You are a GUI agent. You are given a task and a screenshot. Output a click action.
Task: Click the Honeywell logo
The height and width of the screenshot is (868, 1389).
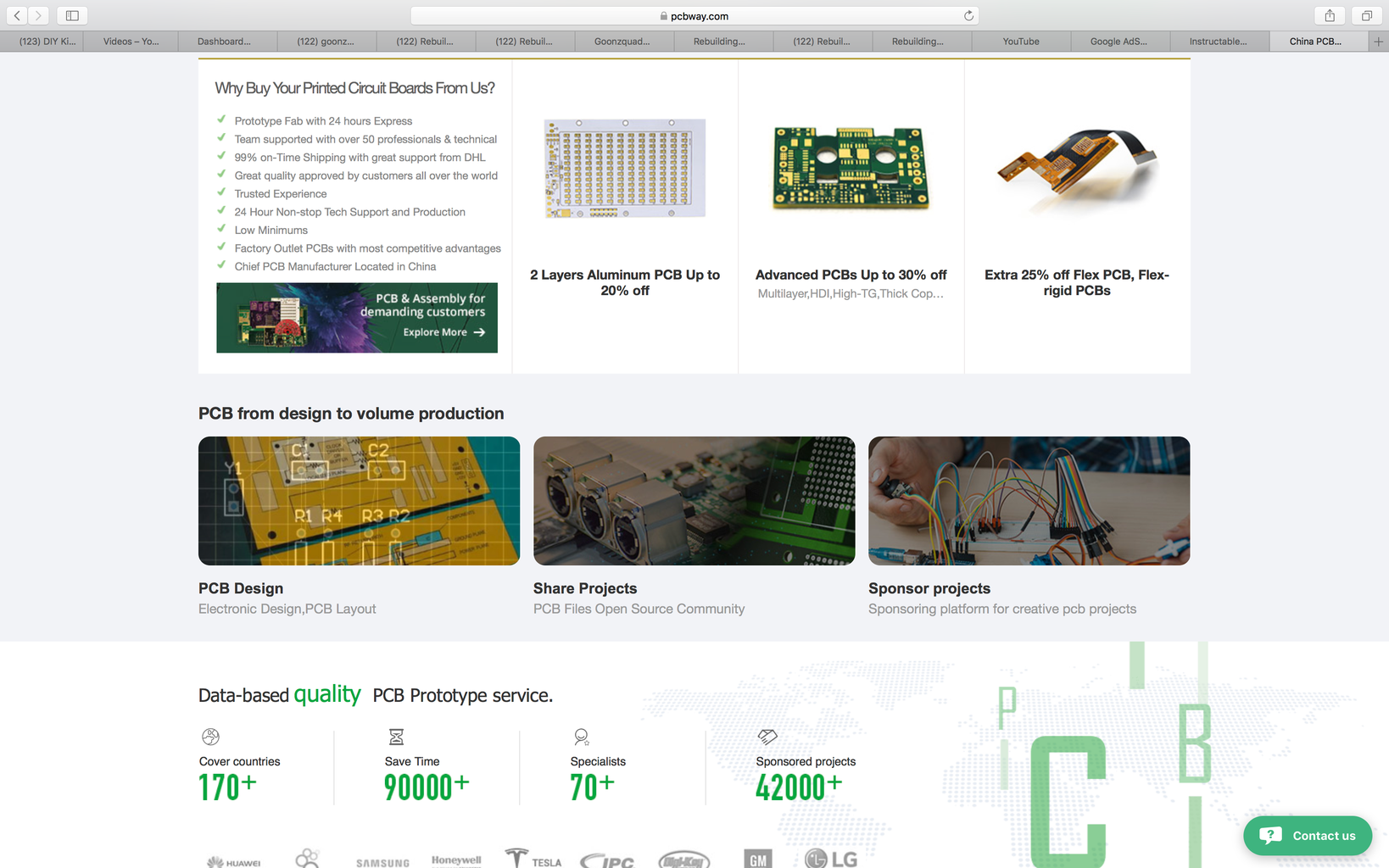tap(456, 860)
